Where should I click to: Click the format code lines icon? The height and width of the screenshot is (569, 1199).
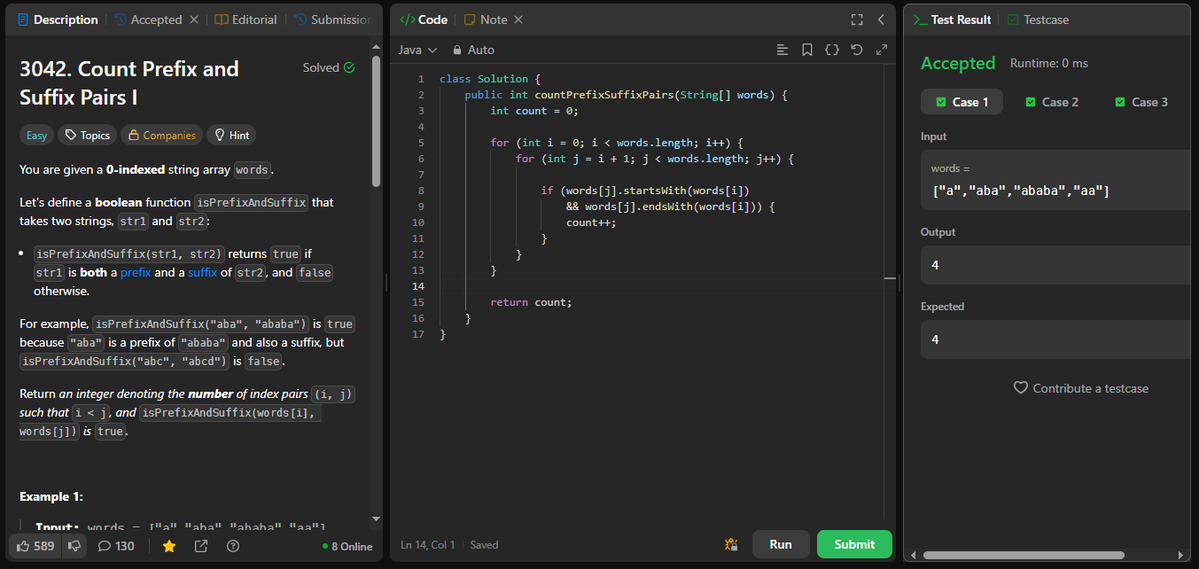tap(782, 50)
